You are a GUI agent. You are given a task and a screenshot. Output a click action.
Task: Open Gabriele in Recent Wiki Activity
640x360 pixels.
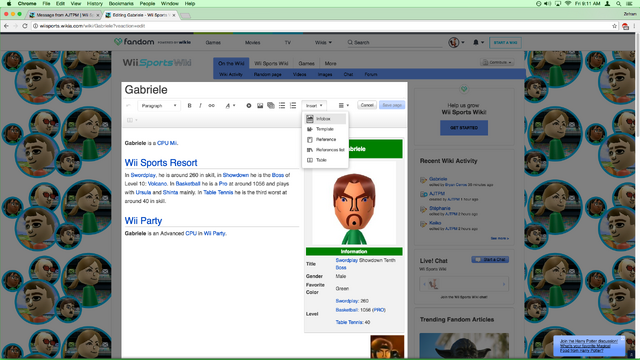pos(438,179)
